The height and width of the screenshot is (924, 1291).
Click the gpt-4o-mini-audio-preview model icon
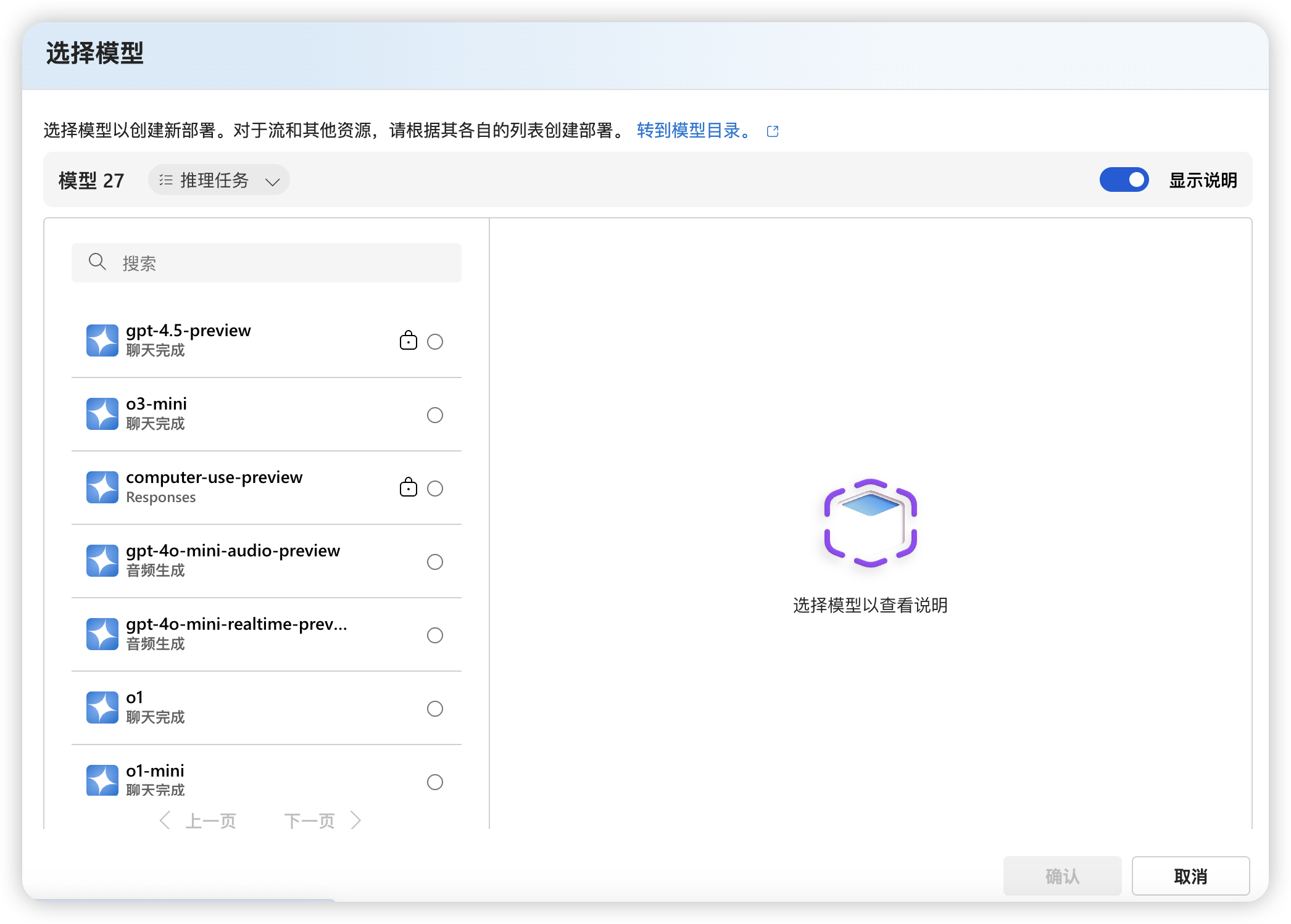[102, 561]
